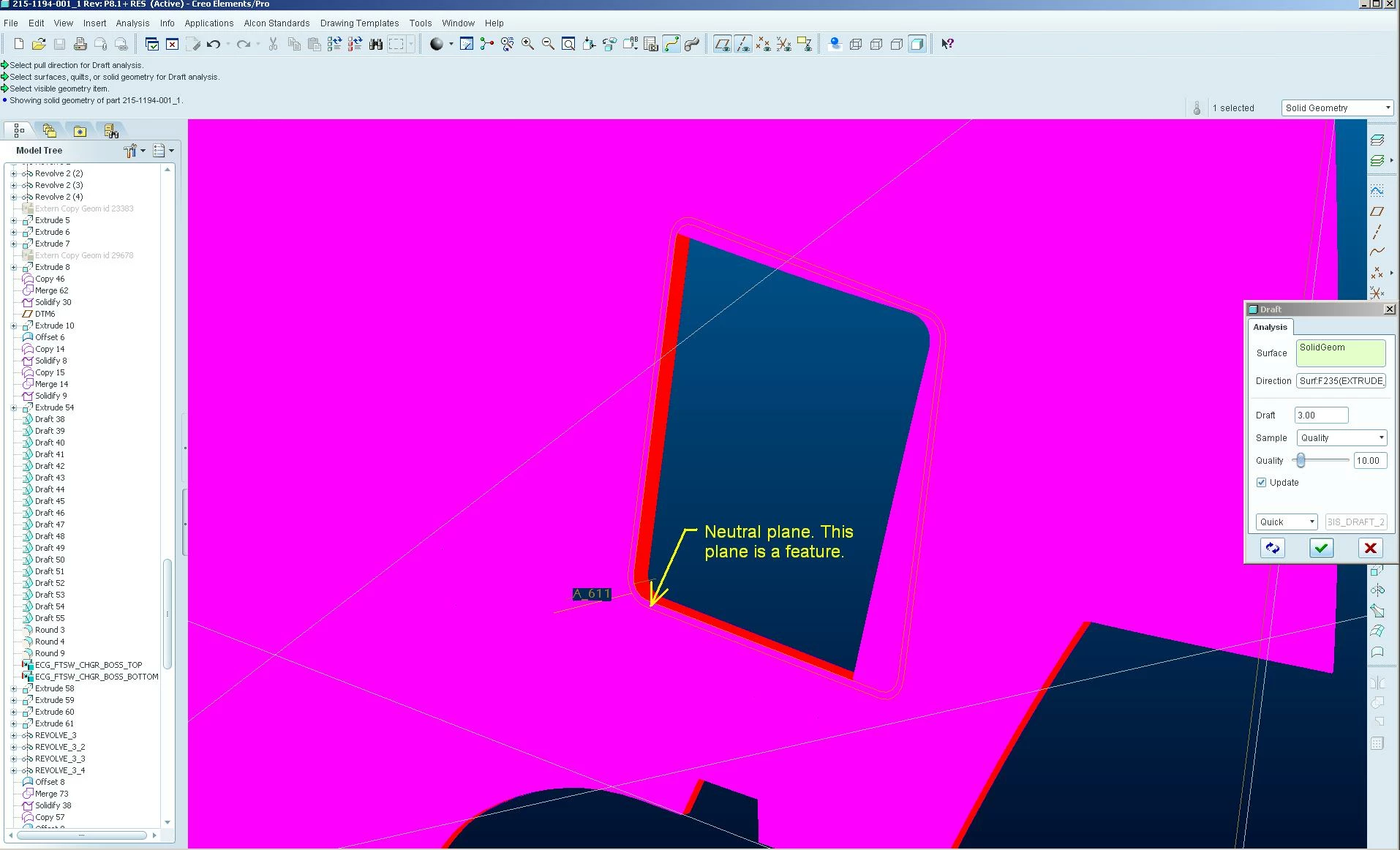This screenshot has height=850, width=1400.
Task: Click the Draft angle input field
Action: coord(1321,415)
